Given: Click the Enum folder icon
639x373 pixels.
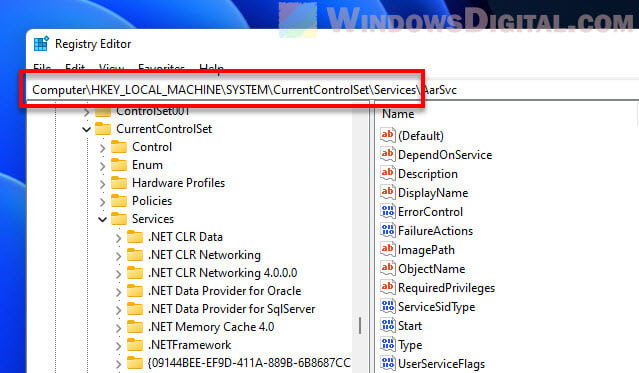Looking at the screenshot, I should click(x=119, y=165).
